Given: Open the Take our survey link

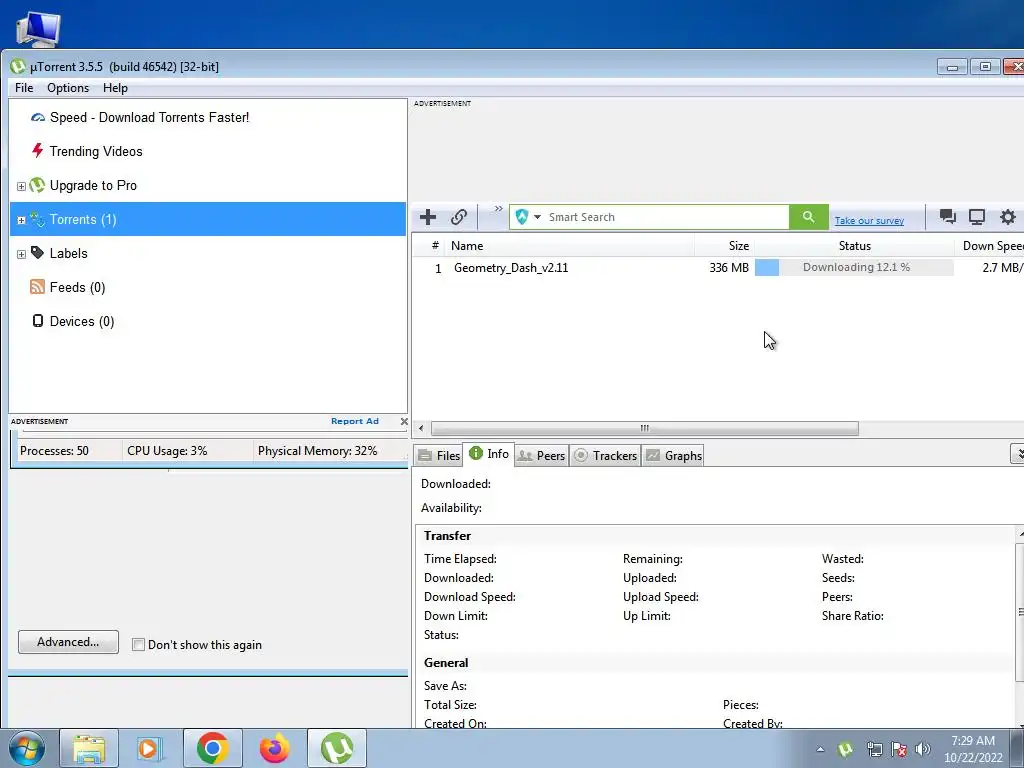Looking at the screenshot, I should 869,221.
